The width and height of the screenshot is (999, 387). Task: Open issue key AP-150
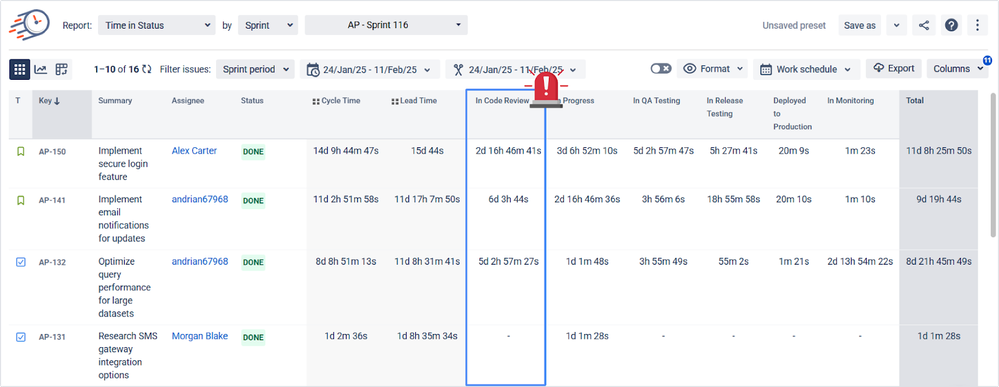coord(52,152)
